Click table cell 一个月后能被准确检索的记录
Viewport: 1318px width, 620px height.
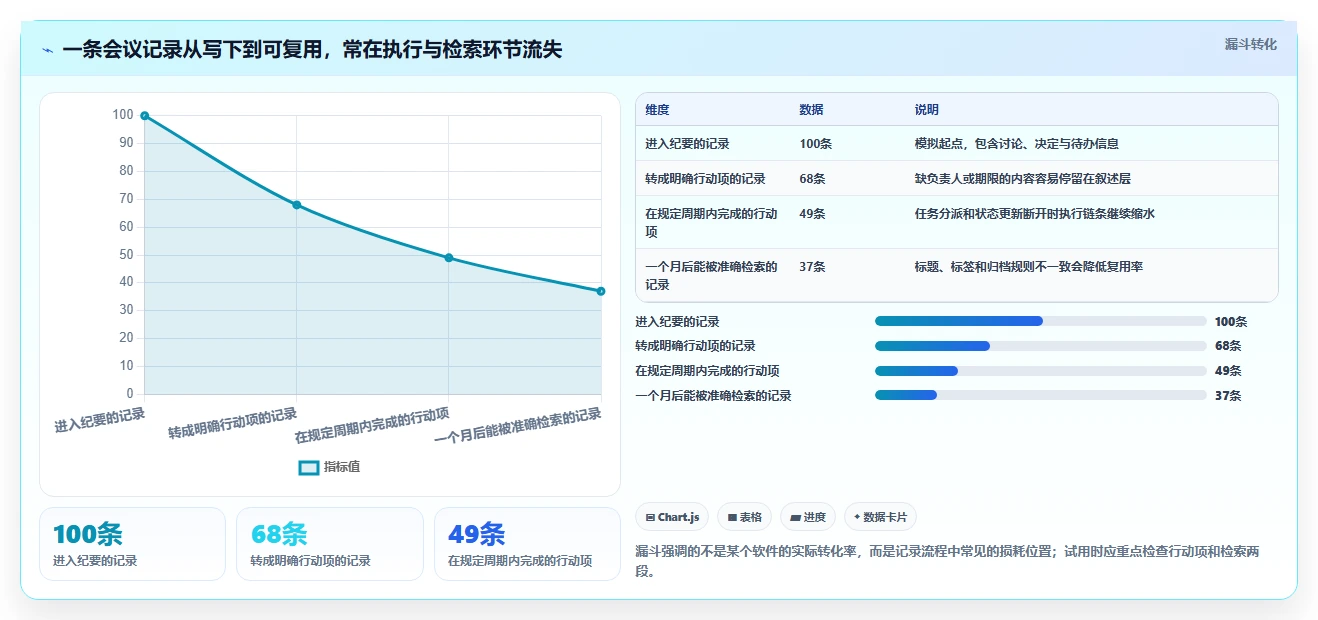pos(712,275)
